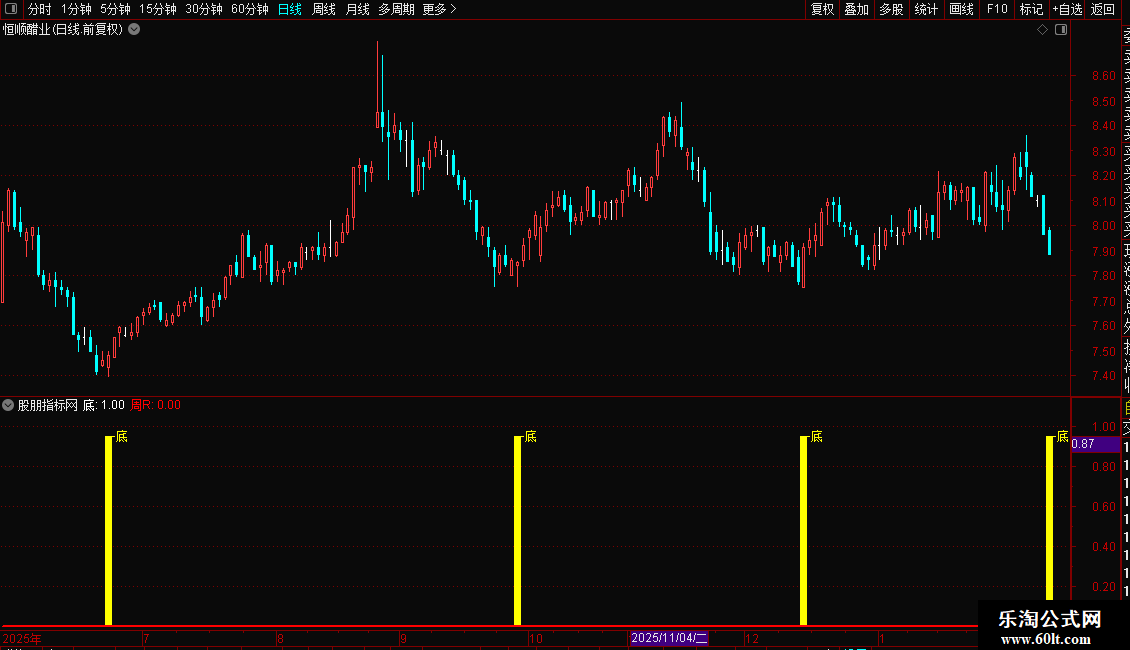Click the 2025/11/04/二 date marker

pos(669,638)
